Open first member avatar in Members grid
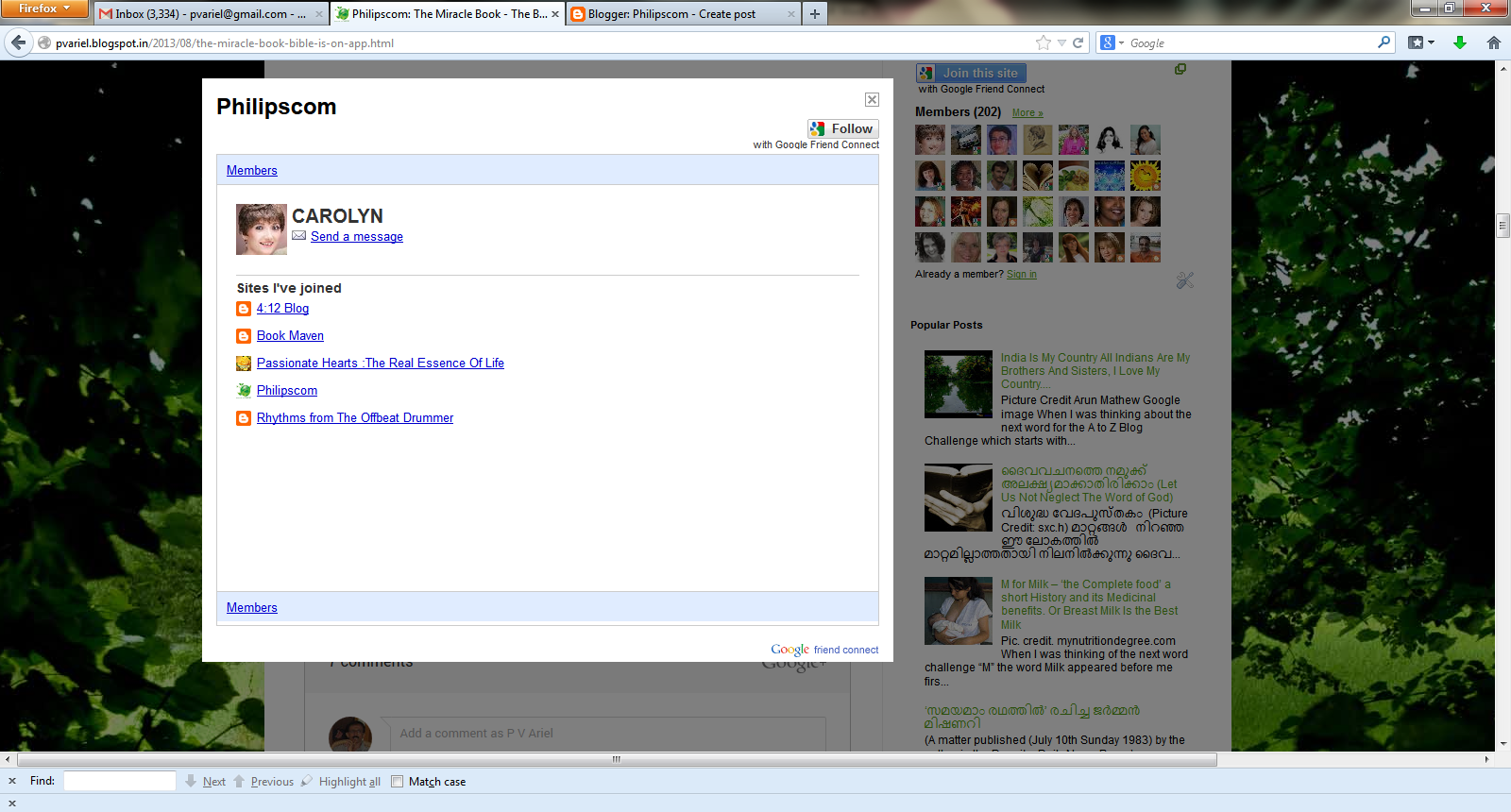The image size is (1511, 812). [930, 140]
